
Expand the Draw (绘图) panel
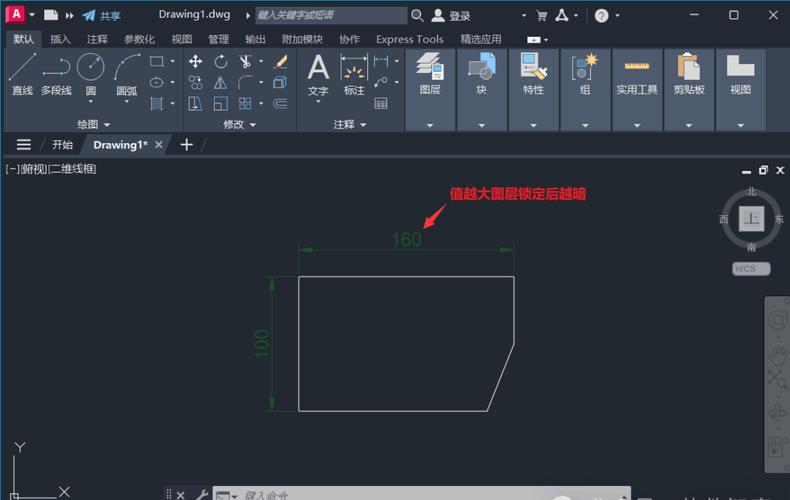[93, 124]
